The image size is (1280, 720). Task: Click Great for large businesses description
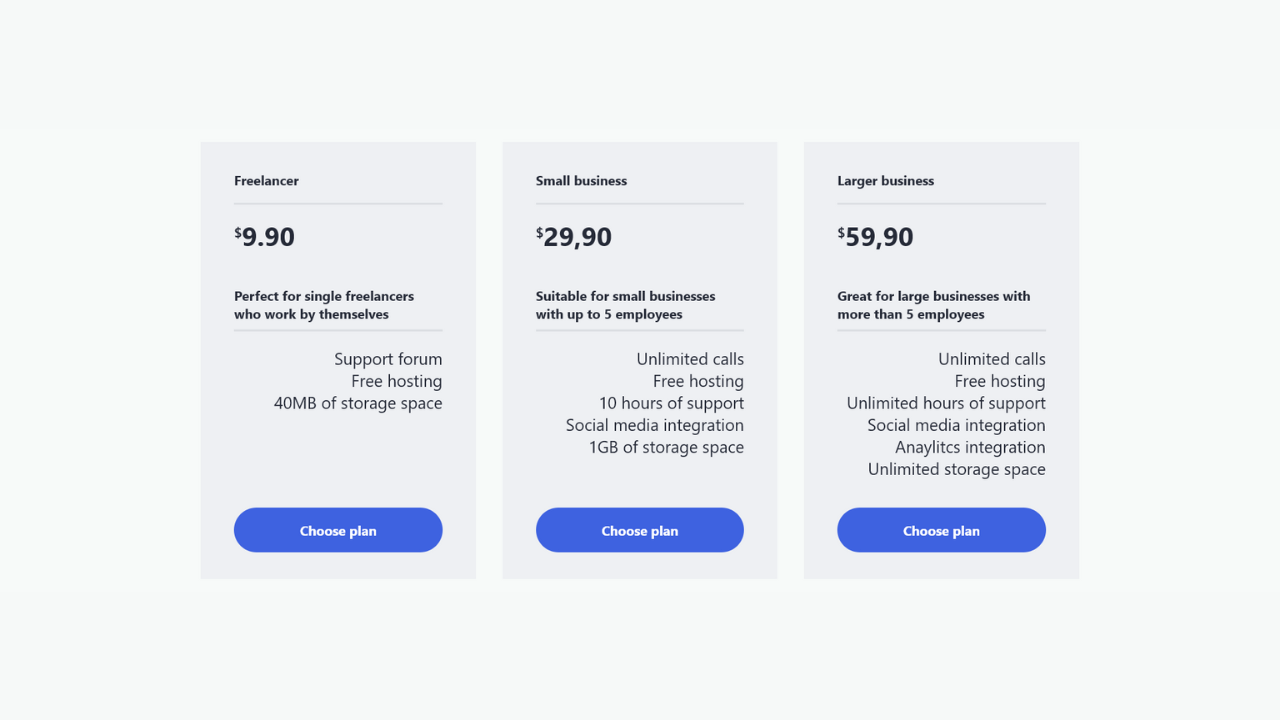(x=934, y=305)
